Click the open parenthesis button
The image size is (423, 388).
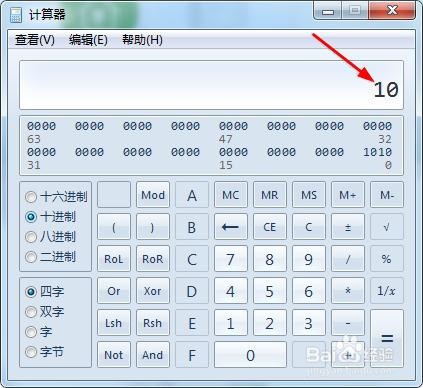[x=114, y=227]
